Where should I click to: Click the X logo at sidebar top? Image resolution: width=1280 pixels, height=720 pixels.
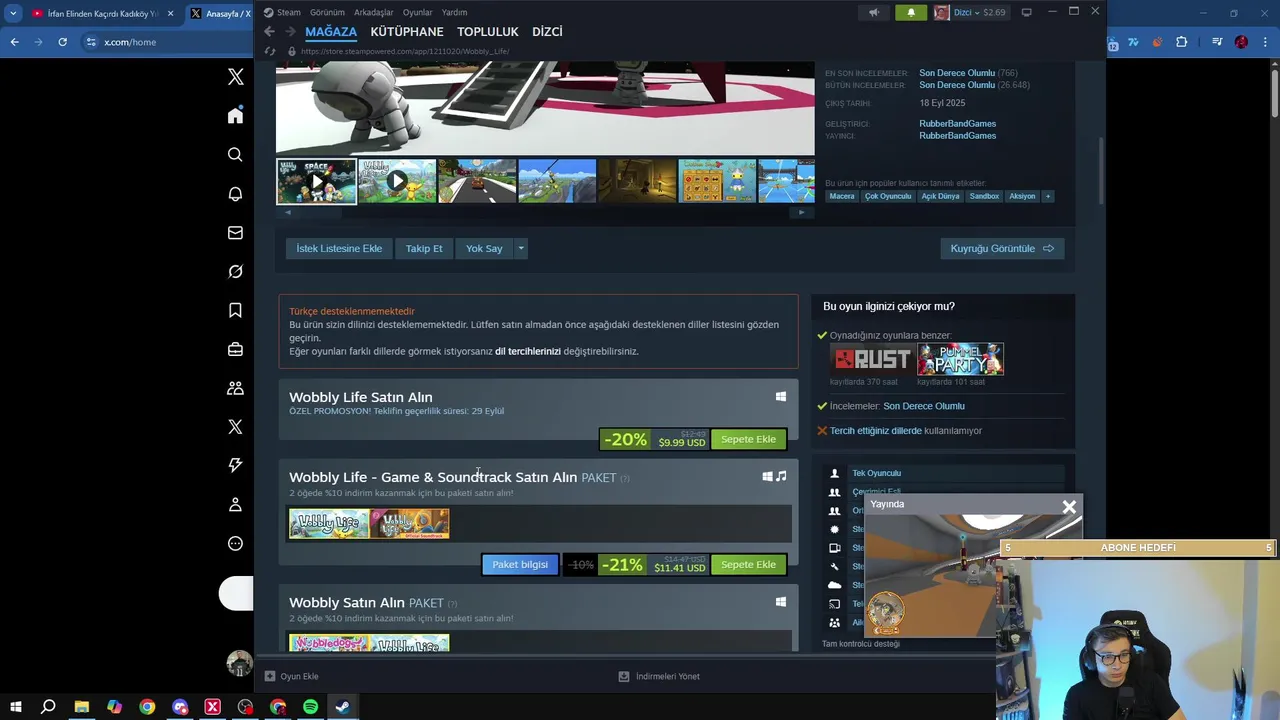tap(235, 76)
